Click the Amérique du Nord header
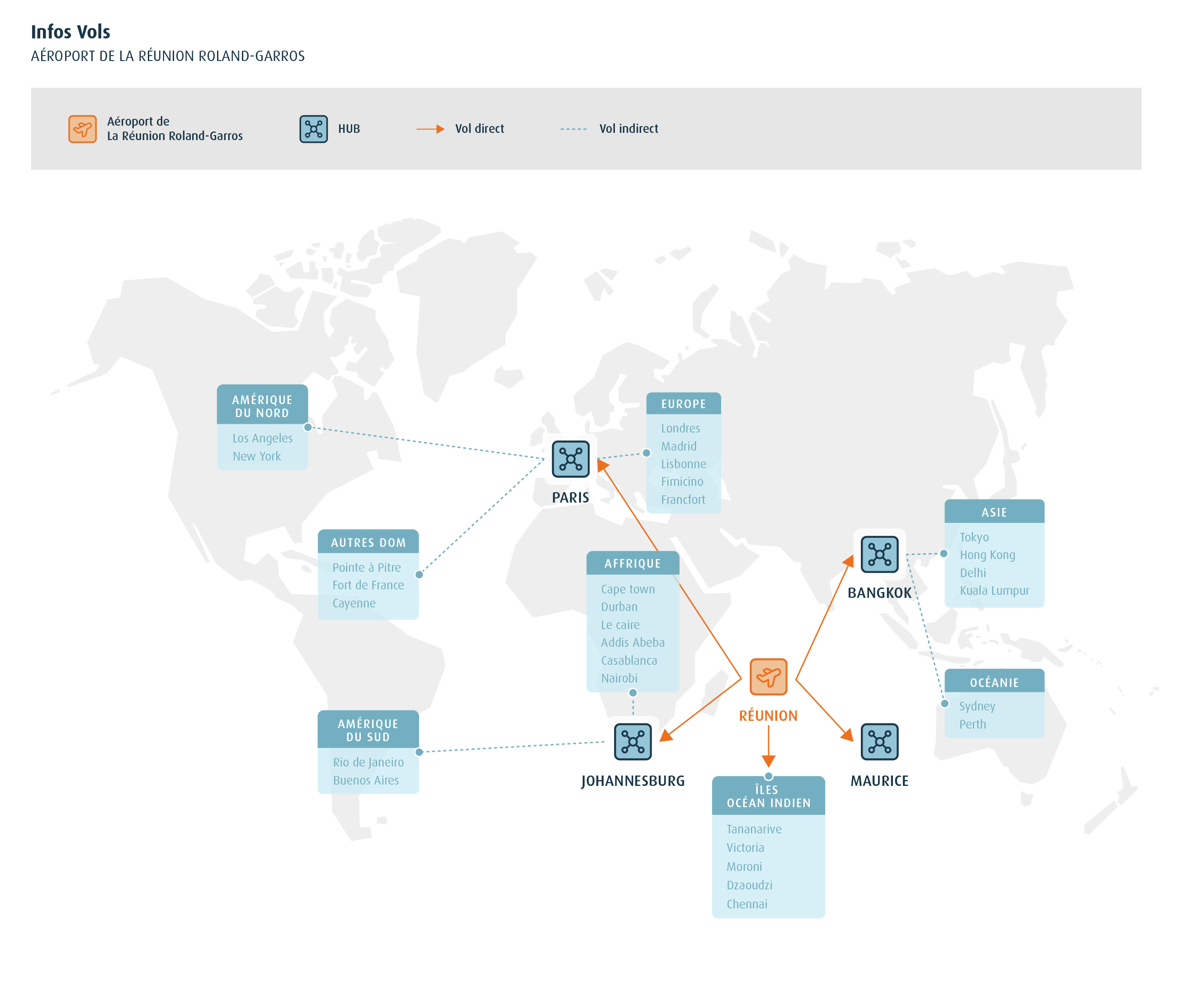Image resolution: width=1204 pixels, height=992 pixels. pos(262,406)
